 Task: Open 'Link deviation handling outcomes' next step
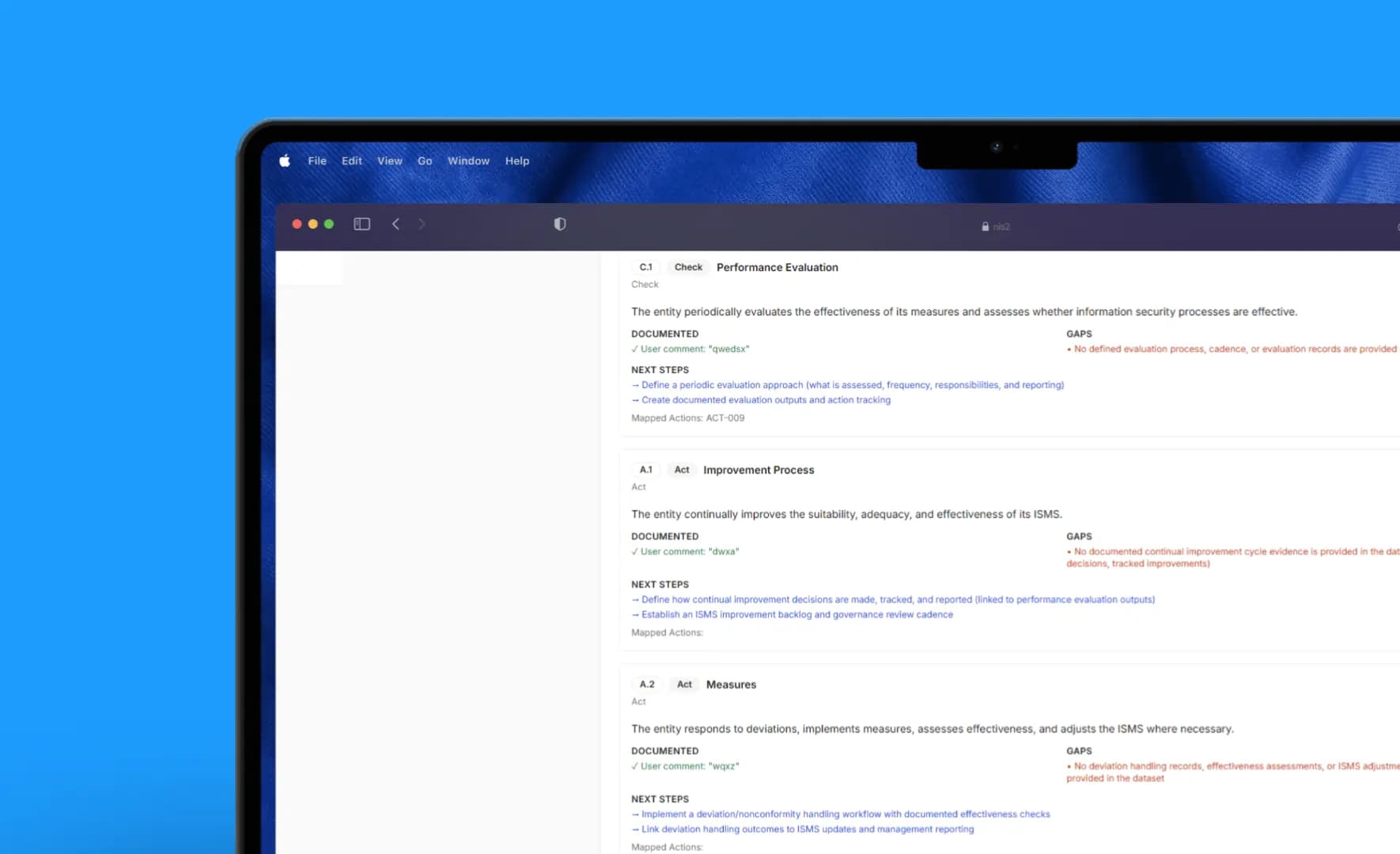(807, 829)
